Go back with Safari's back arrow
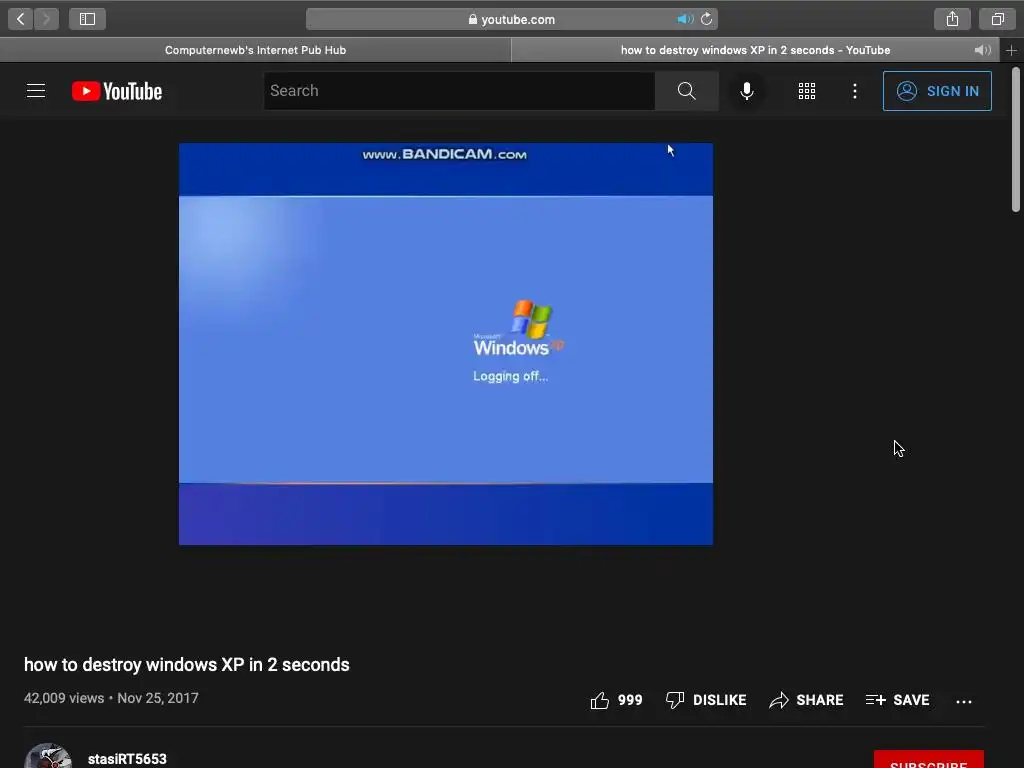This screenshot has width=1024, height=768. click(20, 19)
